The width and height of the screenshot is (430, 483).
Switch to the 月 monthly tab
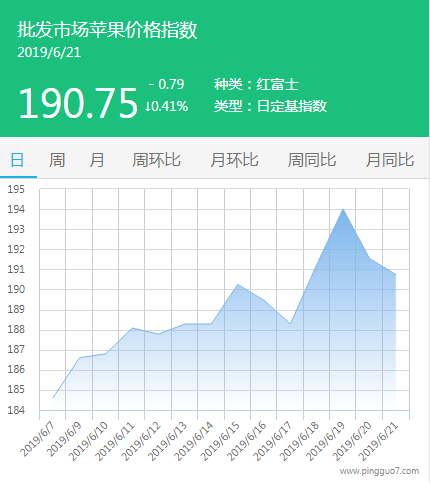point(97,160)
